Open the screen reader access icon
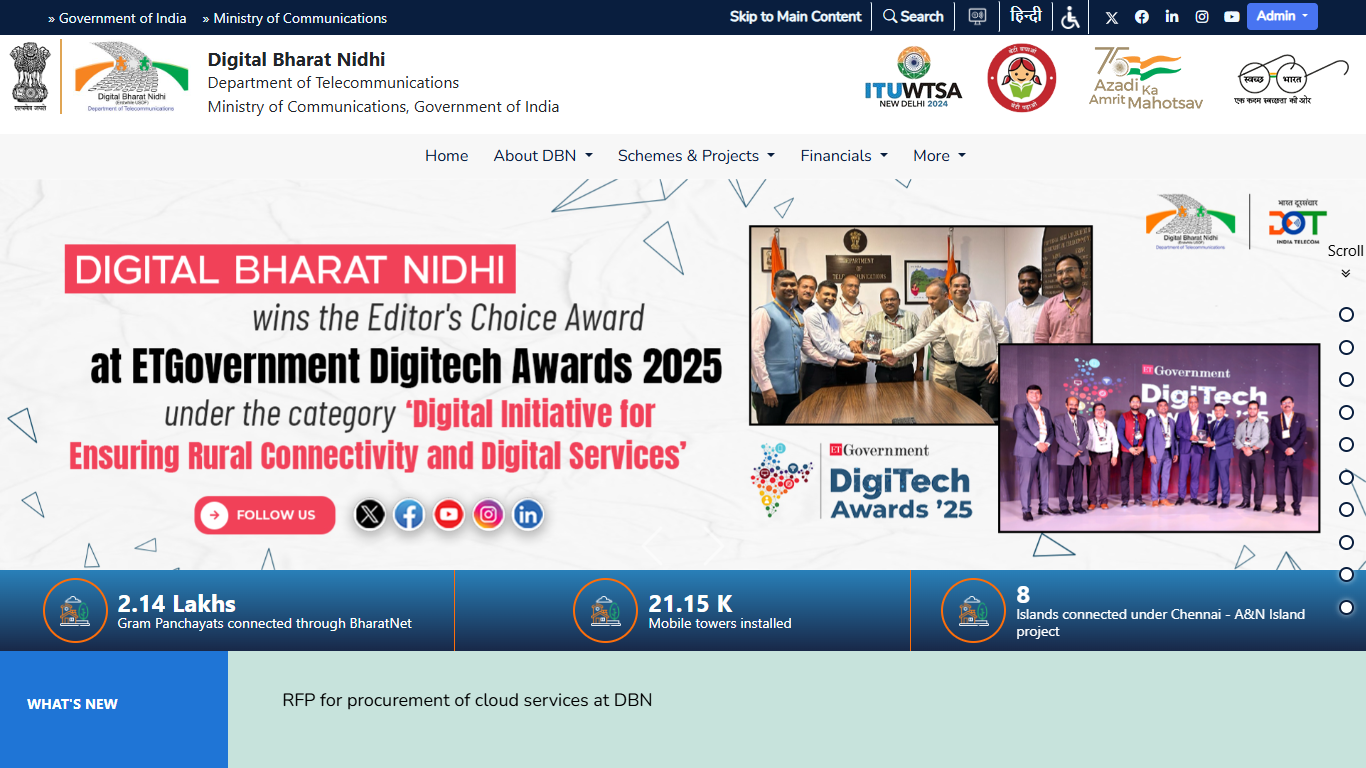 (977, 17)
